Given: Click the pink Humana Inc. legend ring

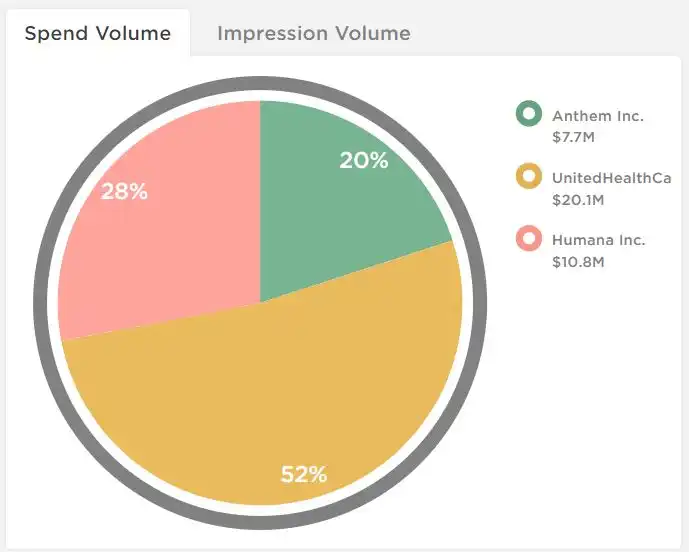Looking at the screenshot, I should (x=529, y=239).
